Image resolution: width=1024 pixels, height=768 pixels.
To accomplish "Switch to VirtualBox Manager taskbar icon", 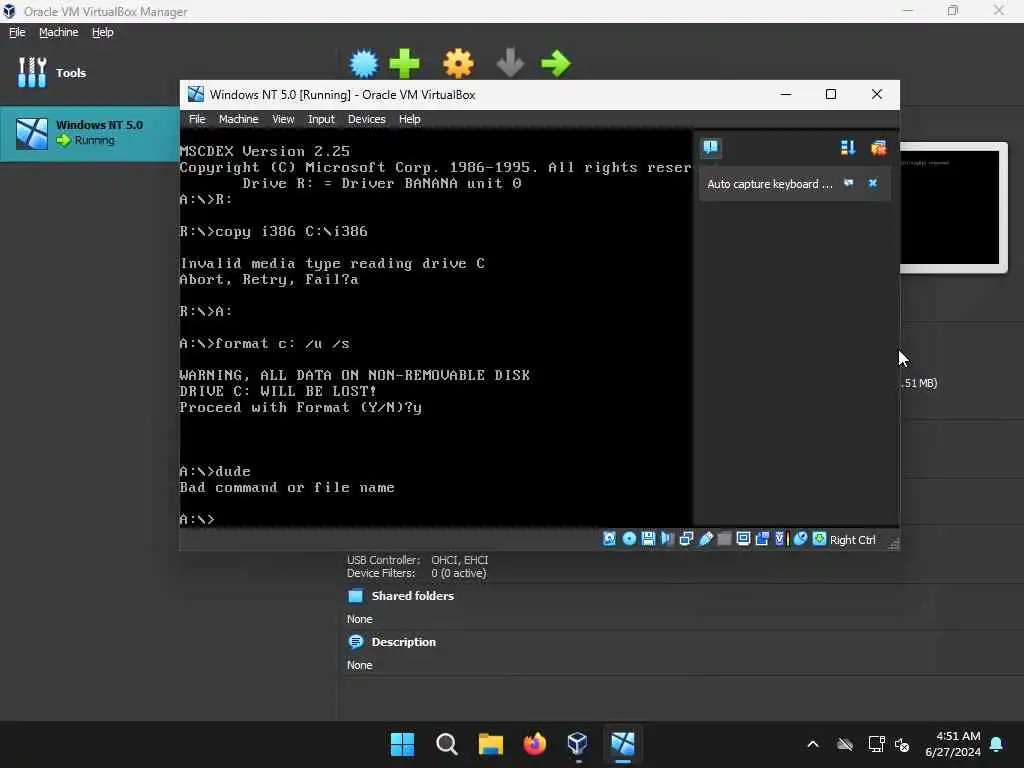I will tap(579, 744).
